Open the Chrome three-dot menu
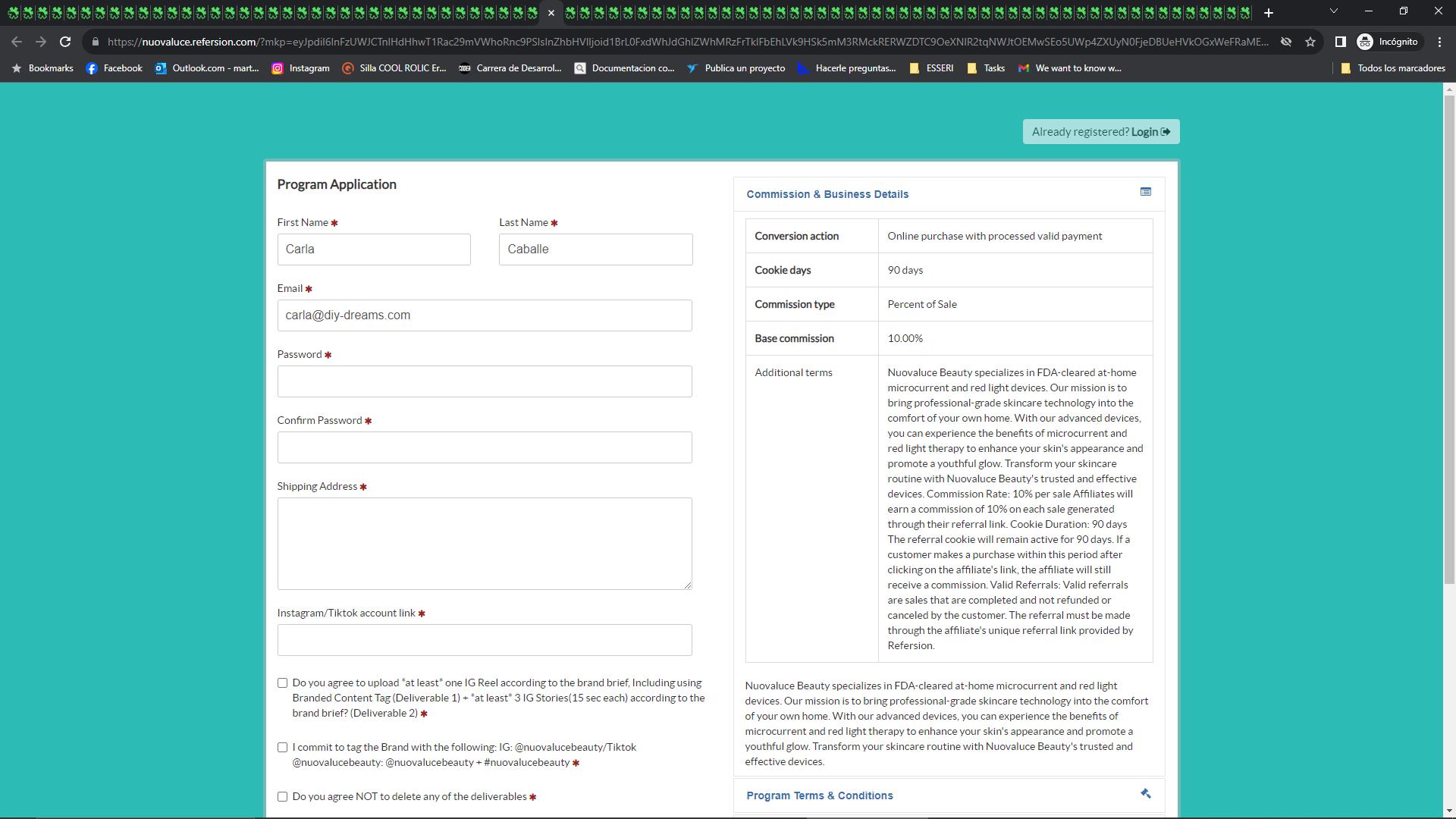This screenshot has height=819, width=1456. pos(1439,42)
